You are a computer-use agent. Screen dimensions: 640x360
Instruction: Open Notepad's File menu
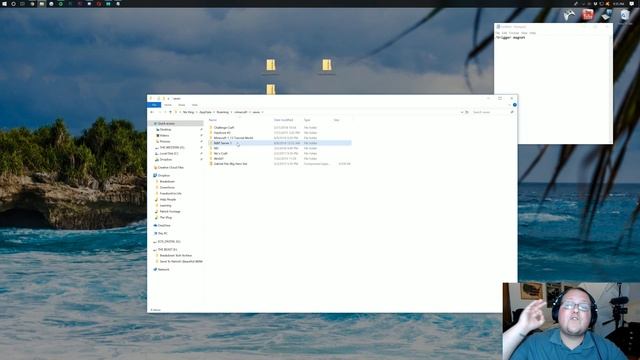pos(498,33)
